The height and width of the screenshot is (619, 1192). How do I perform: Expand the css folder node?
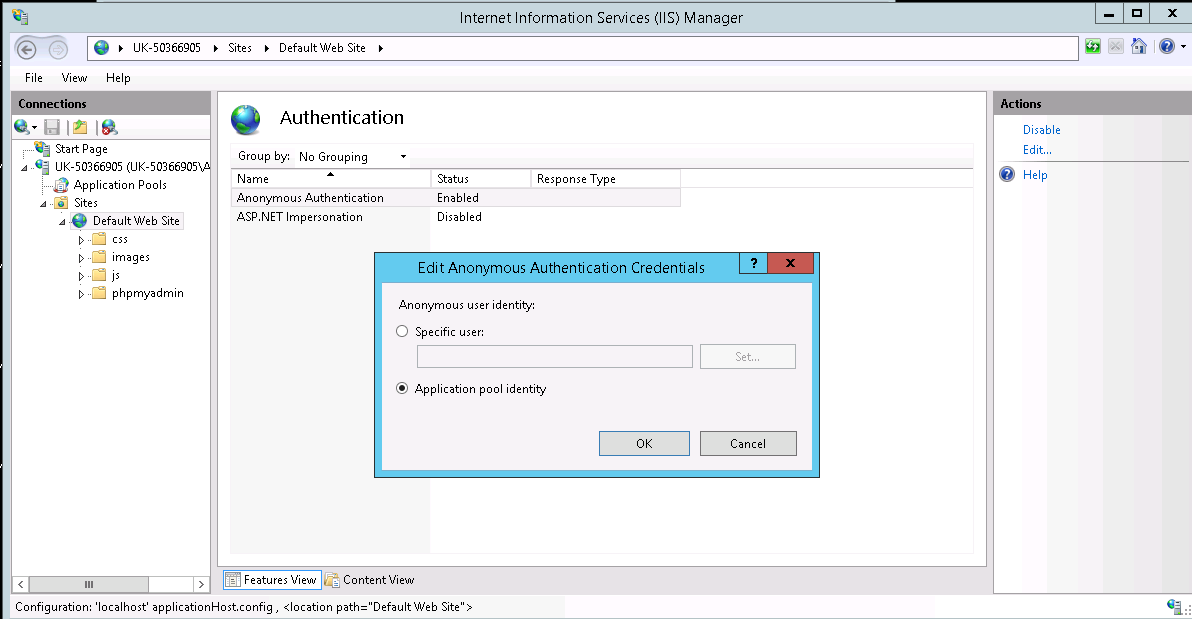(x=81, y=240)
